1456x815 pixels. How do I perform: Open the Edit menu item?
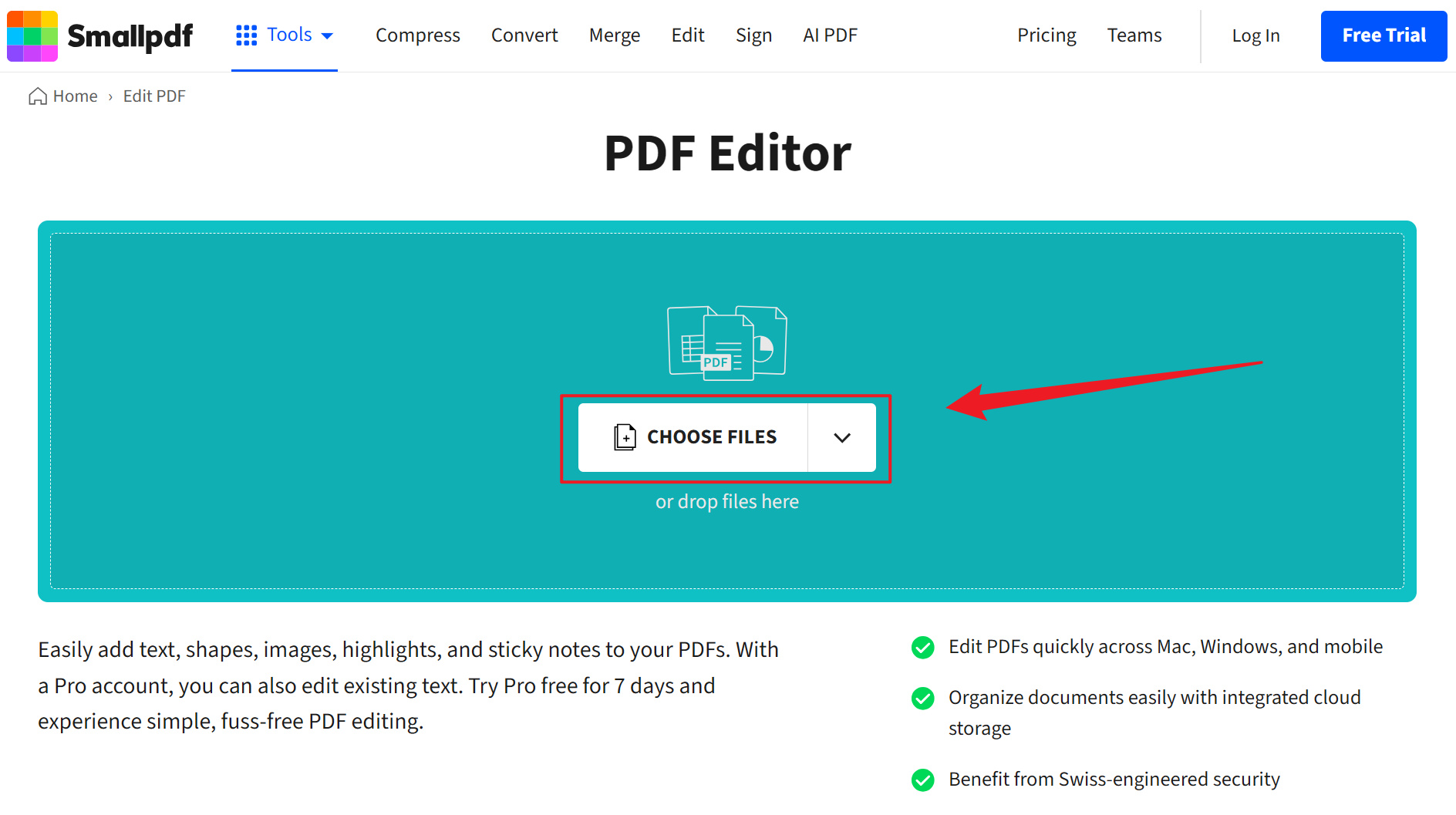pyautogui.click(x=688, y=35)
